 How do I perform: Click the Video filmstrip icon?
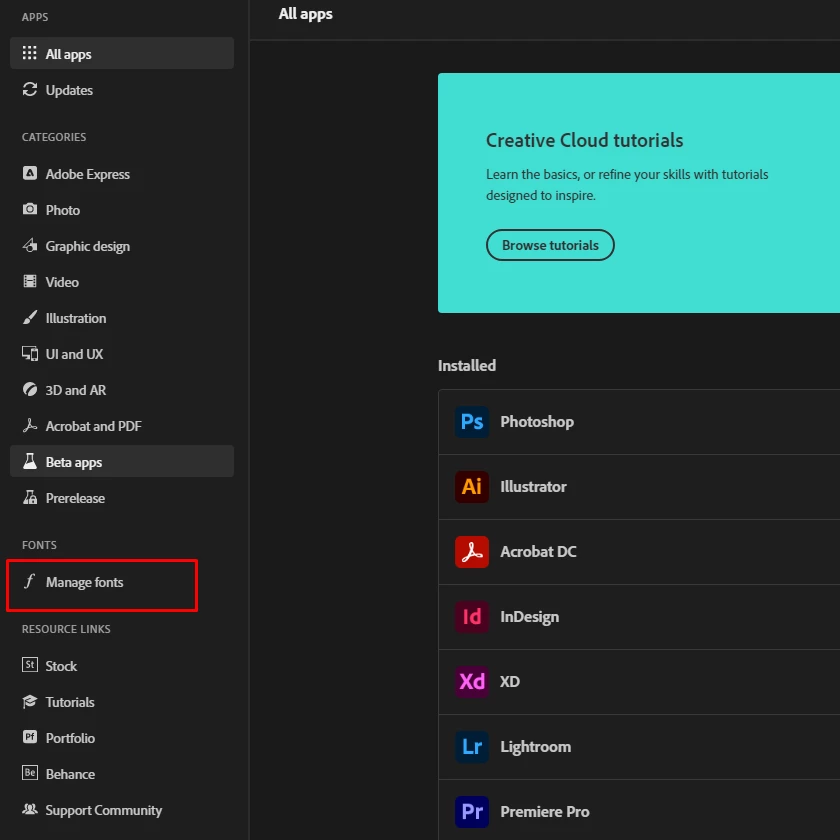30,281
